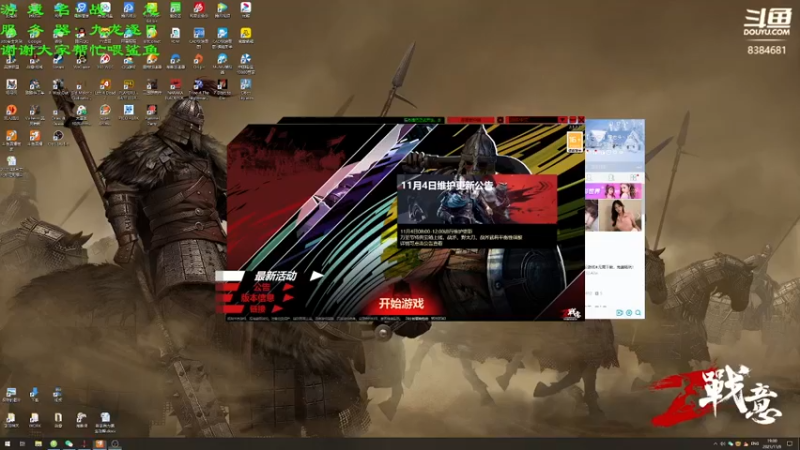
Task: Expand the launcher title bar dropdown arrow
Action: (x=563, y=119)
